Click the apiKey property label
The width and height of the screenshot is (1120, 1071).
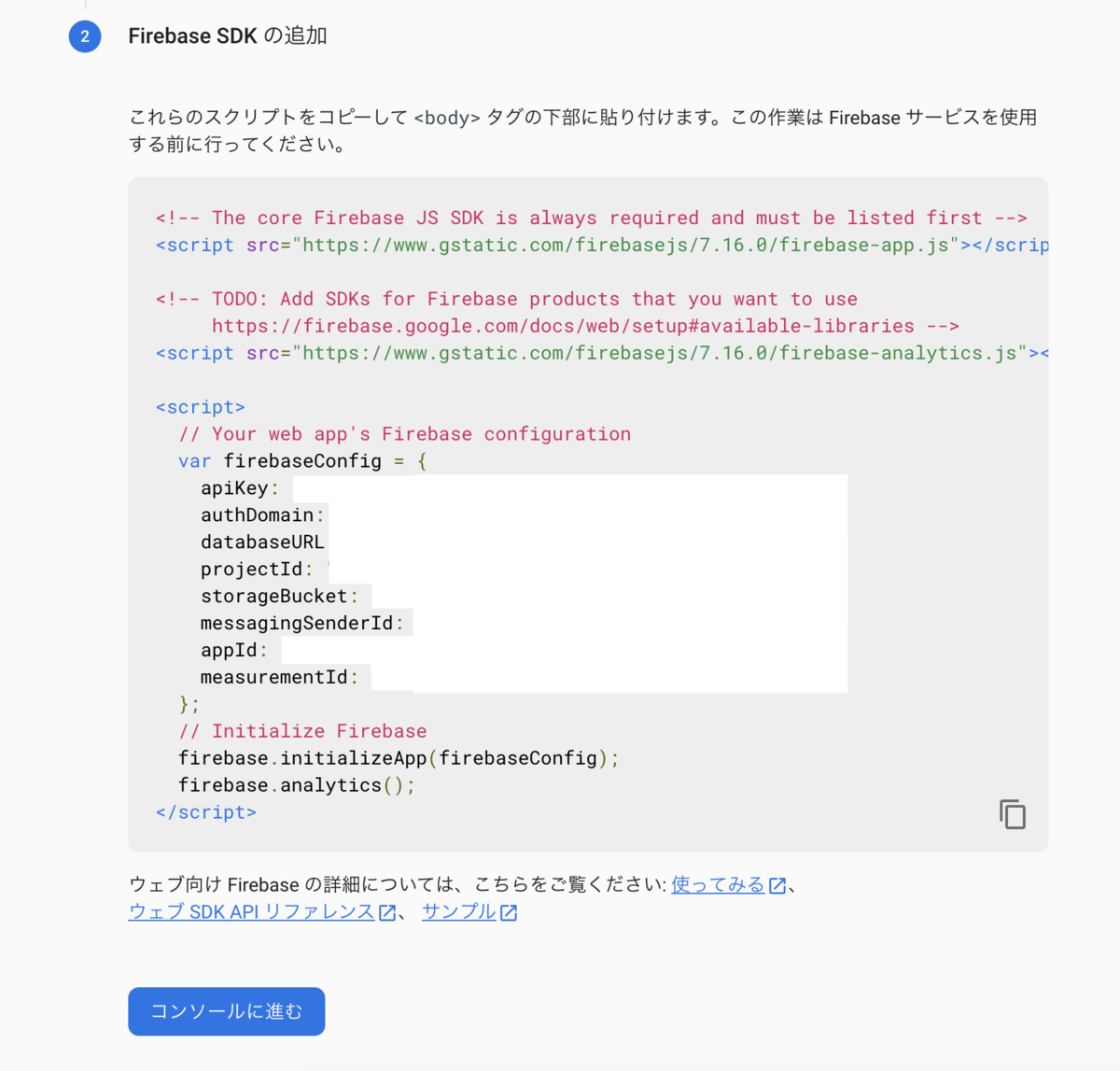[239, 488]
